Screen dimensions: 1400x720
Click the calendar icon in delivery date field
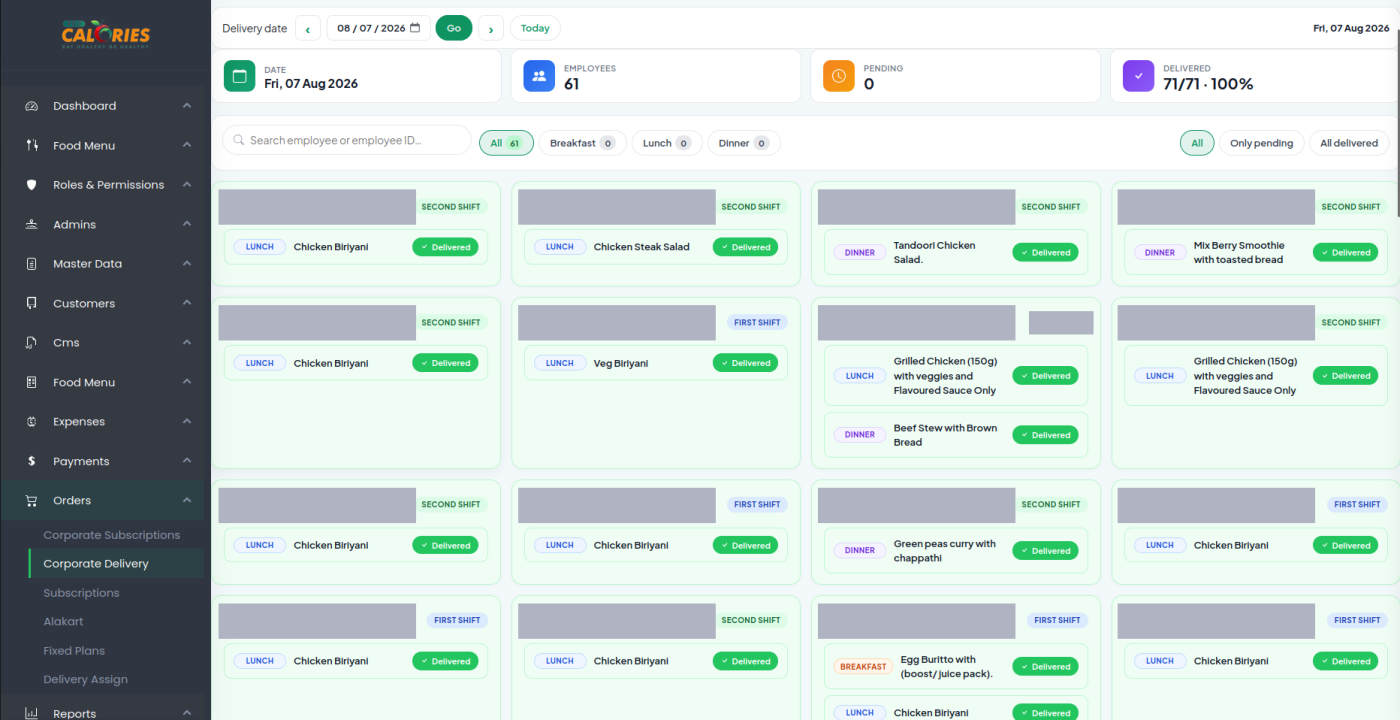tap(415, 28)
